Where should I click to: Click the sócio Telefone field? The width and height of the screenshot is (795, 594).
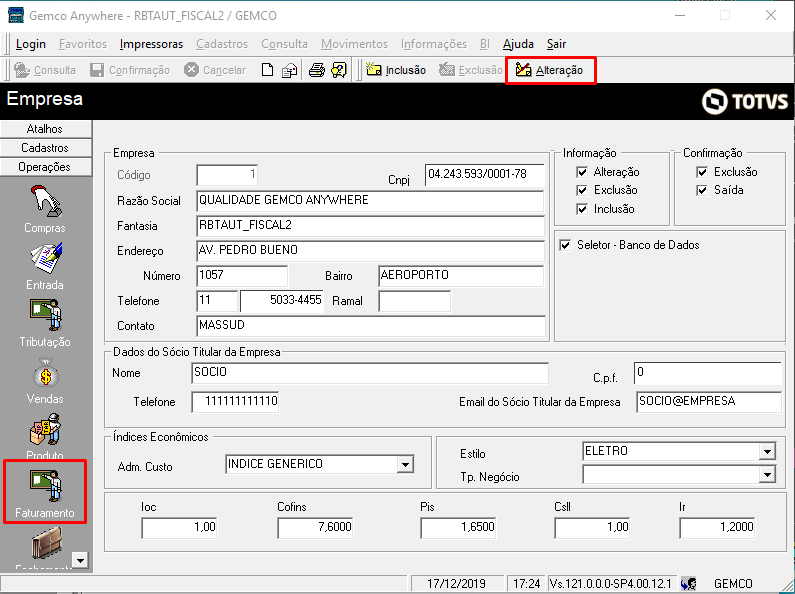pos(235,402)
